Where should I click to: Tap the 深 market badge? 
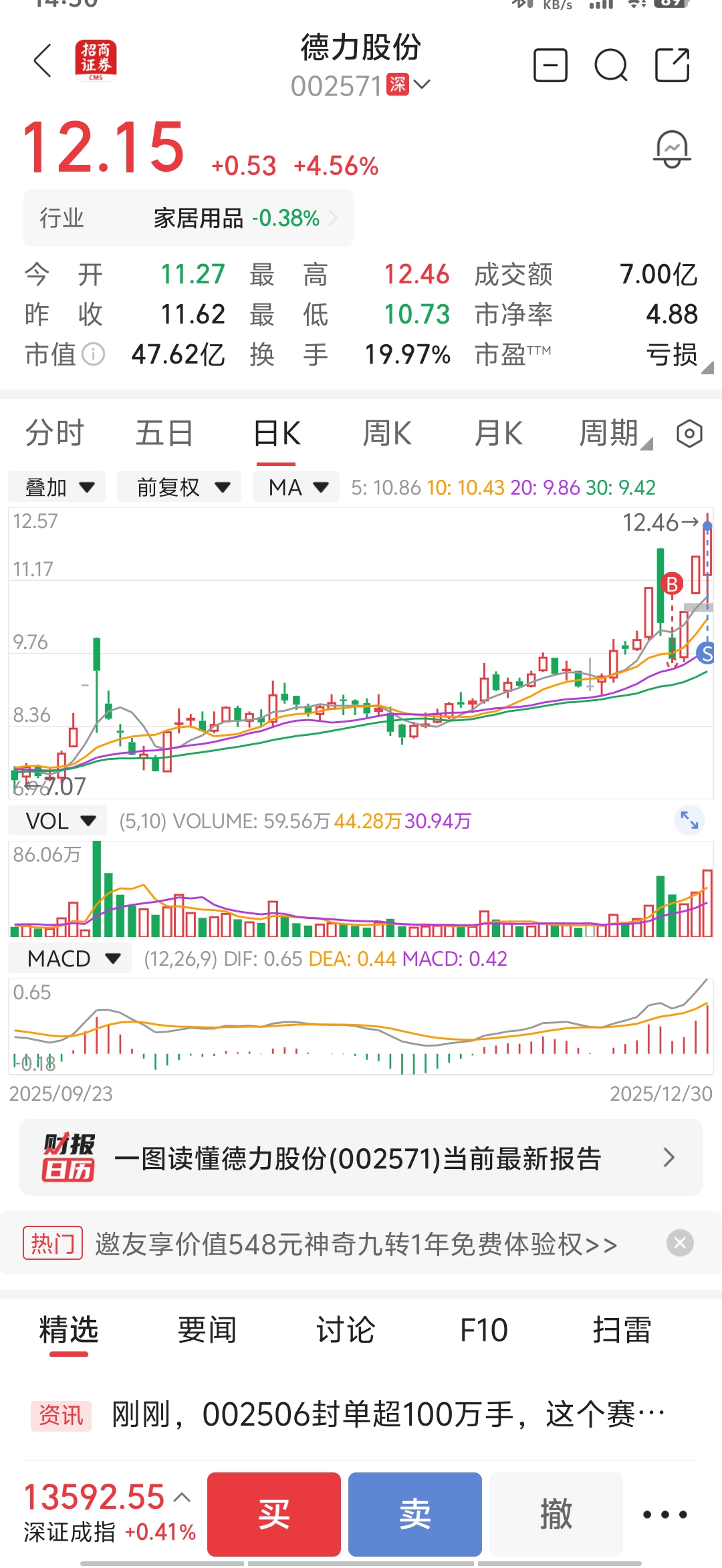click(398, 85)
